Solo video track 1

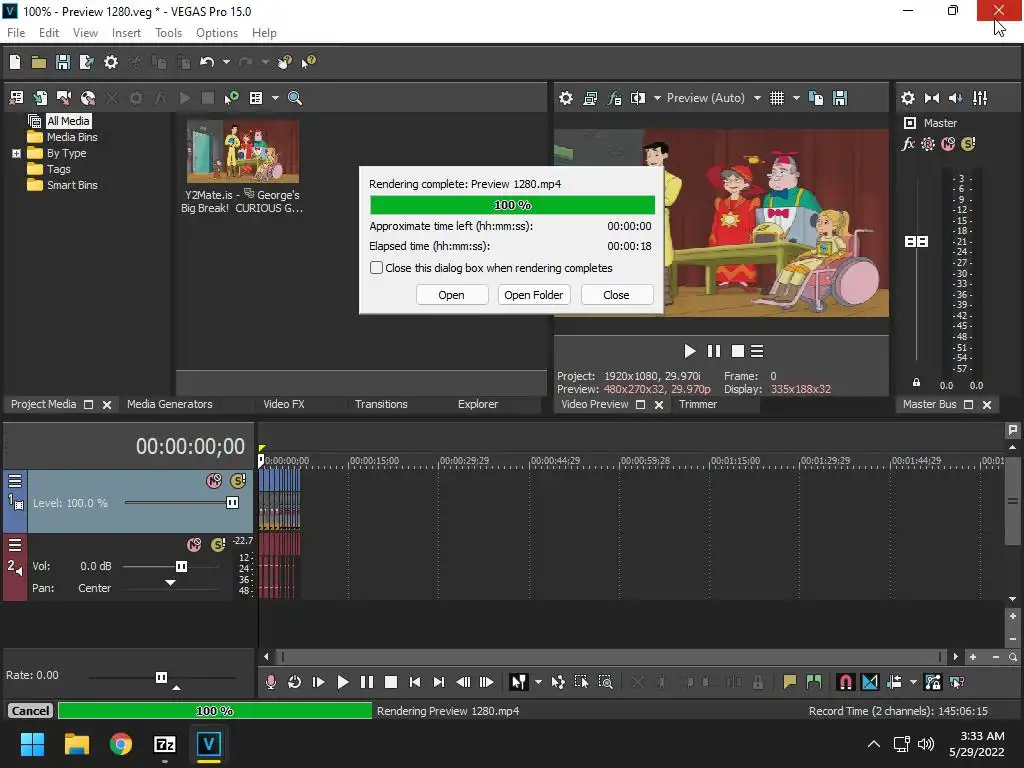pyautogui.click(x=238, y=481)
